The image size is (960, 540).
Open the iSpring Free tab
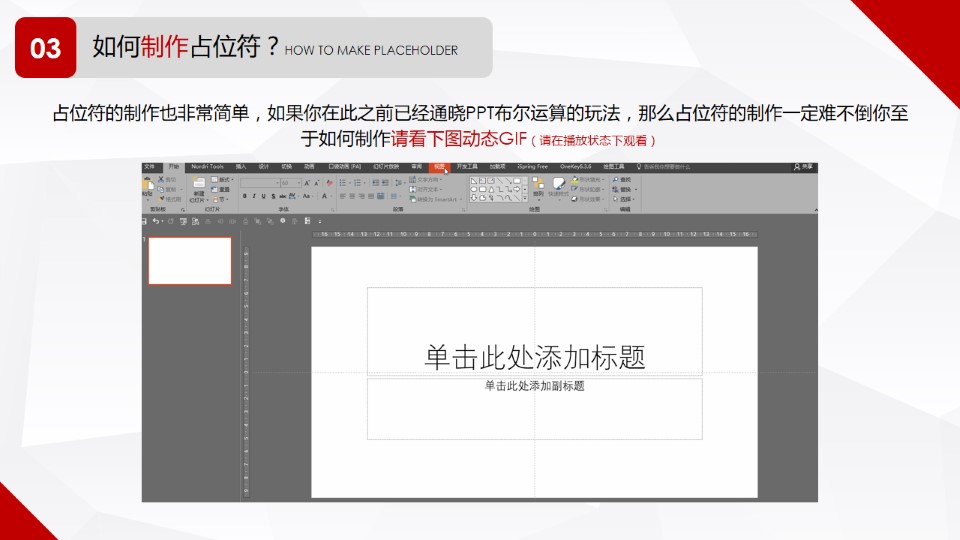pyautogui.click(x=532, y=166)
